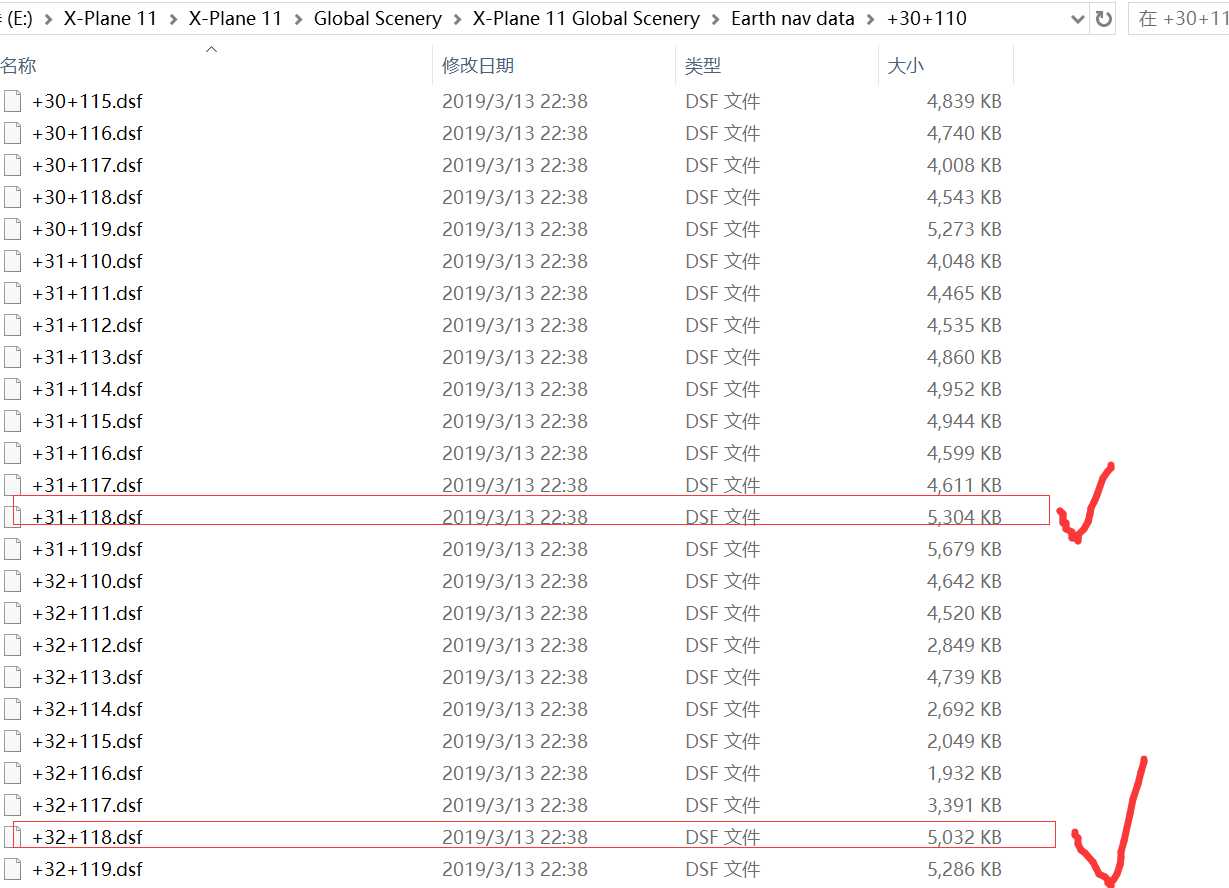Image resolution: width=1229 pixels, height=888 pixels.
Task: Click the size value 1,932 KB
Action: [964, 773]
